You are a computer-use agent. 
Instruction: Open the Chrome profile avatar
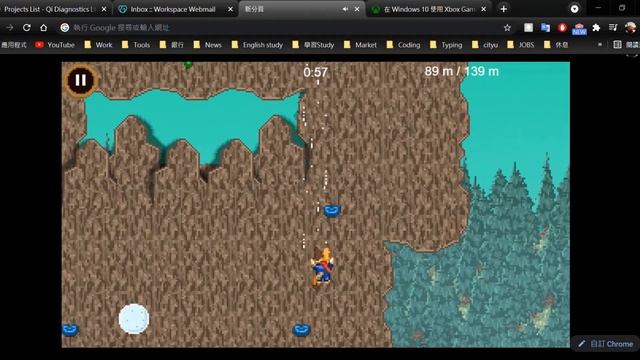tap(630, 27)
